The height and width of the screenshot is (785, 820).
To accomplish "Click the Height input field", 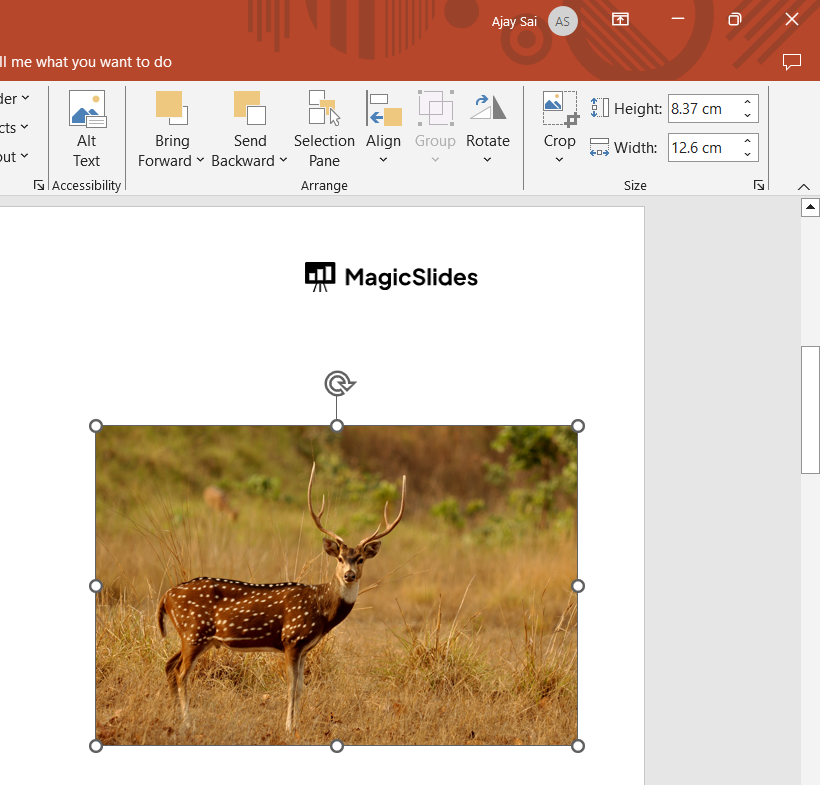I will tap(702, 108).
